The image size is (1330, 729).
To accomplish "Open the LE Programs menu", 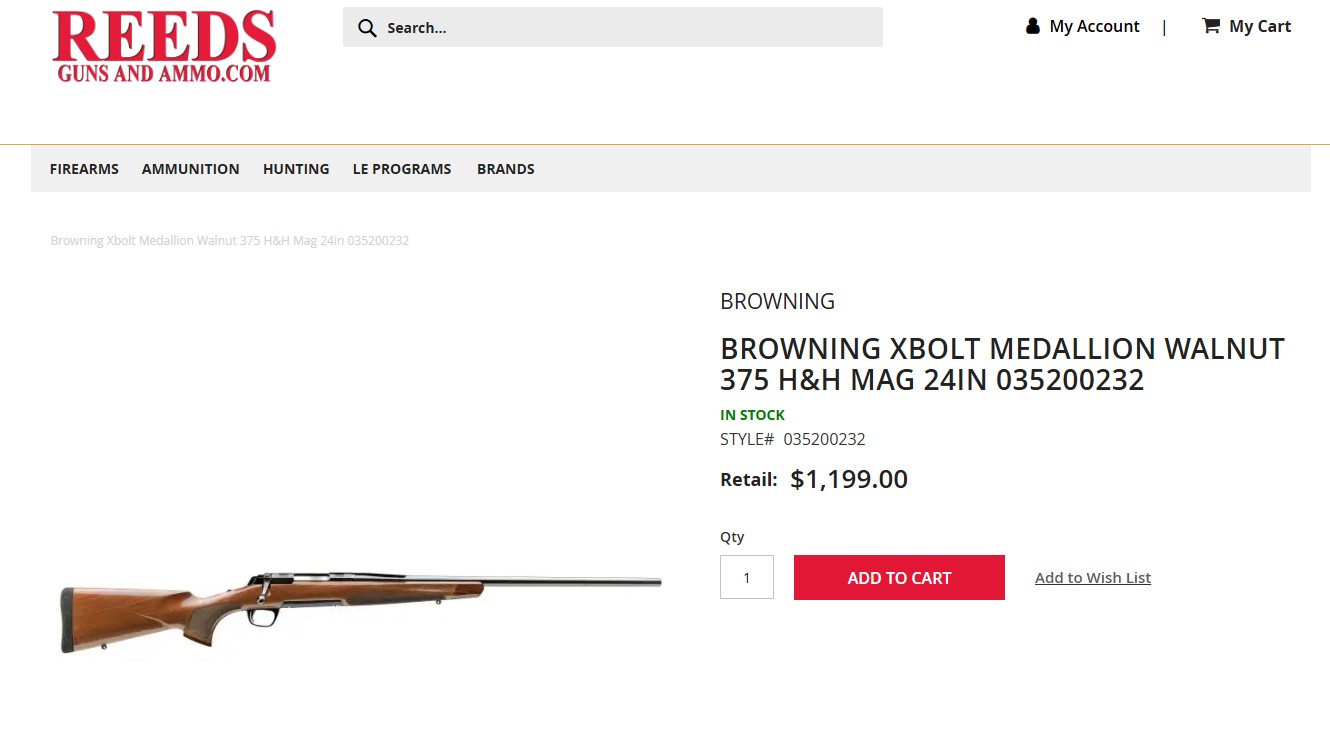I will click(402, 169).
